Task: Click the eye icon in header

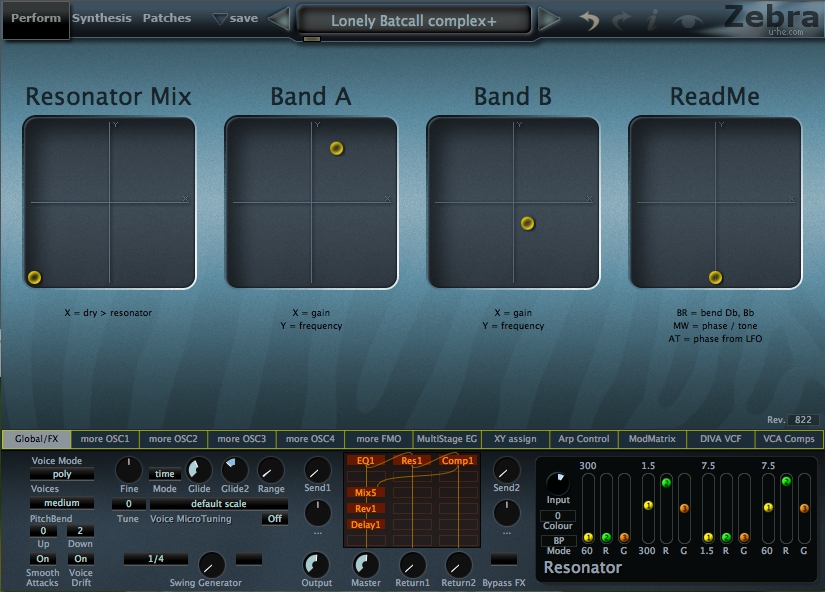Action: 687,20
